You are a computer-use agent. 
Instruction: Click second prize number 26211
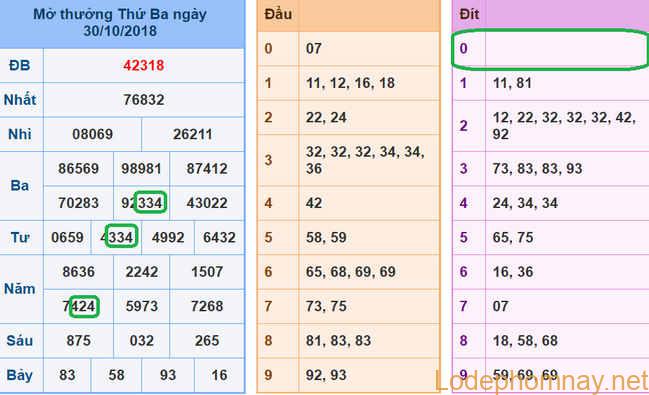tap(192, 134)
